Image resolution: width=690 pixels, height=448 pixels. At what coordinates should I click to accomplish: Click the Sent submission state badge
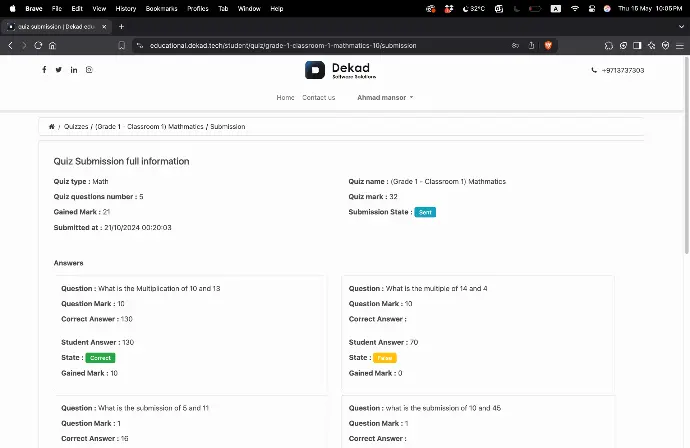click(x=425, y=212)
